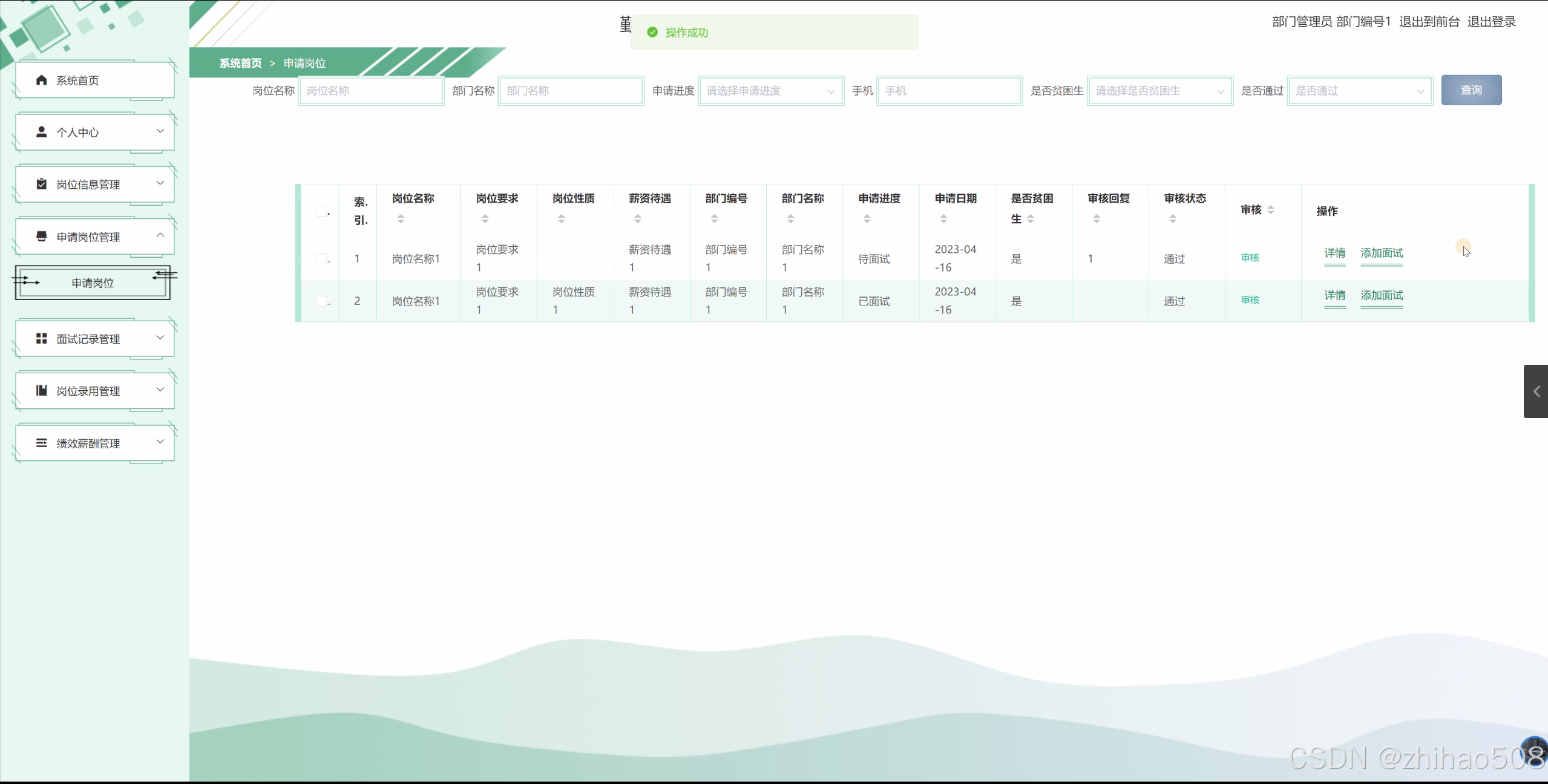Click 添加面试 link in second row

pyautogui.click(x=1382, y=295)
